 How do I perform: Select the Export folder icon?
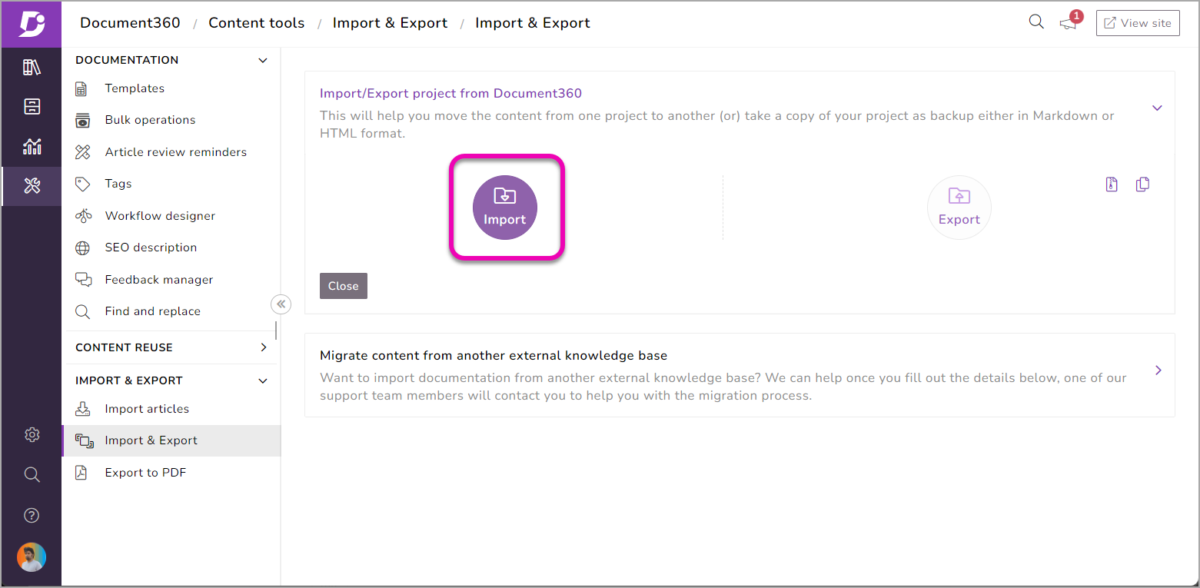(x=959, y=207)
